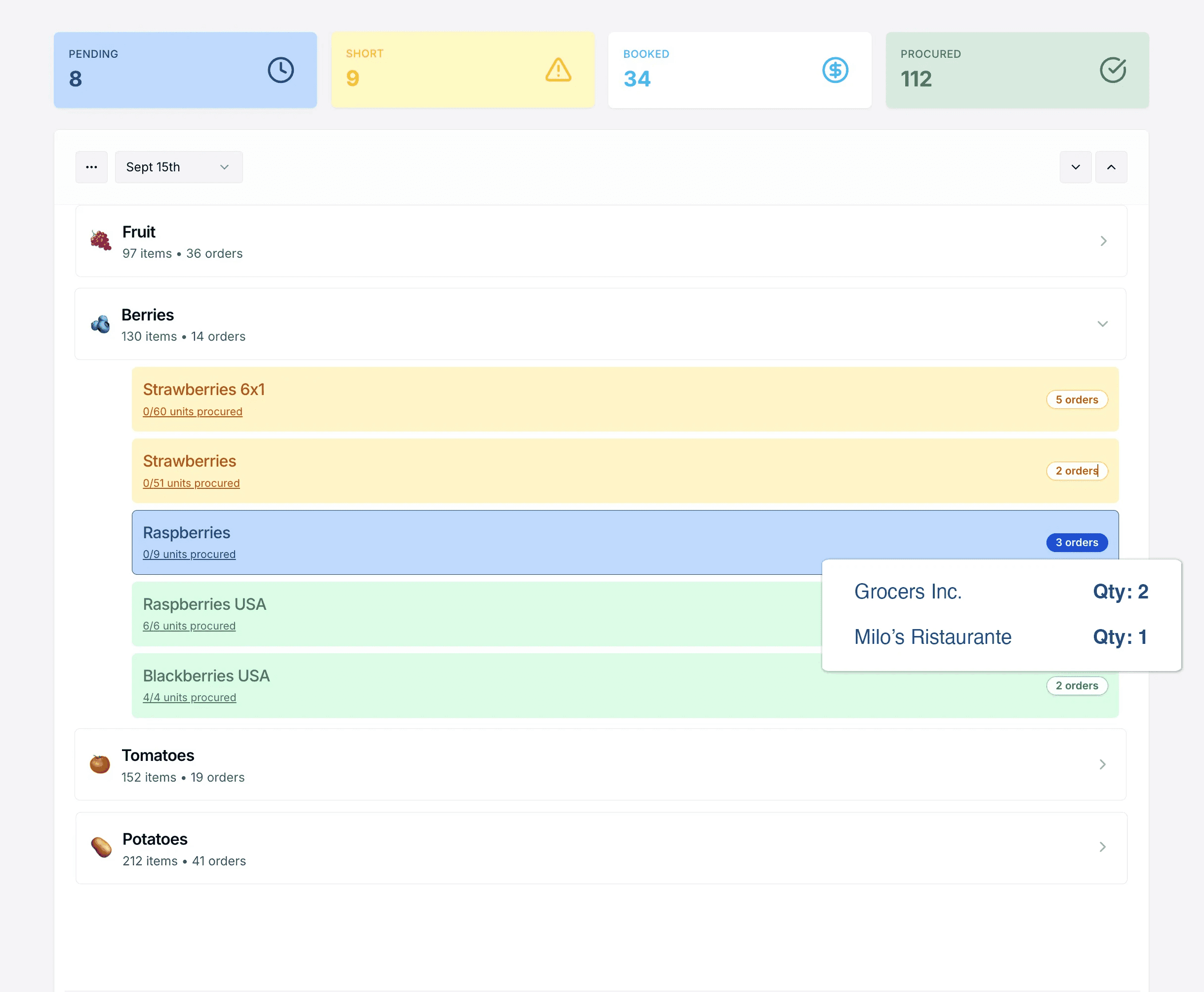The width and height of the screenshot is (1204, 992).
Task: Click the Fruit grapes icon
Action: [101, 240]
